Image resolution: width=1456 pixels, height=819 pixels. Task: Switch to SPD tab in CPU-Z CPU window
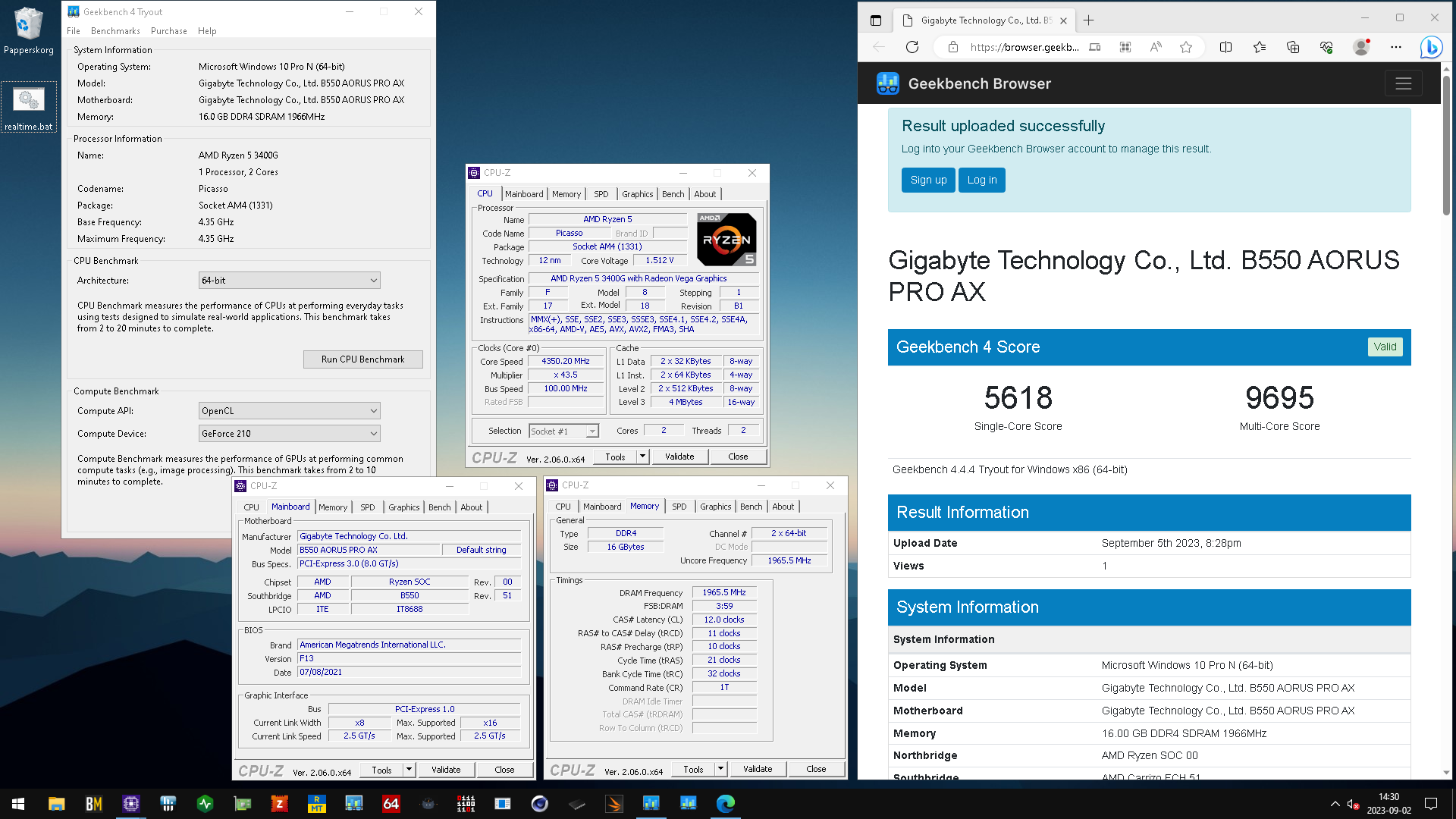coord(601,194)
